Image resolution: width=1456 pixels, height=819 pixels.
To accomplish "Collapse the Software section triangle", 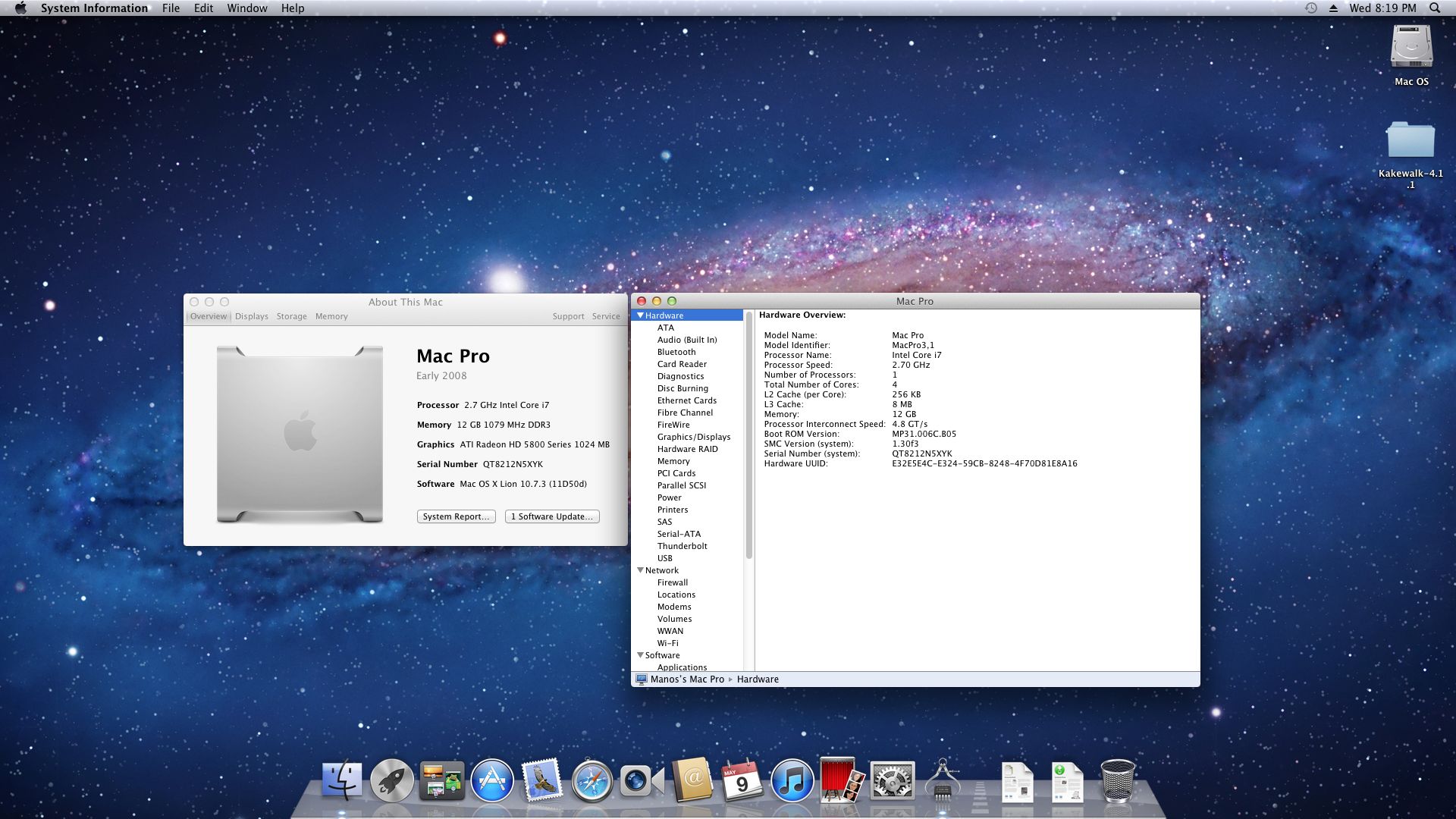I will tap(640, 655).
